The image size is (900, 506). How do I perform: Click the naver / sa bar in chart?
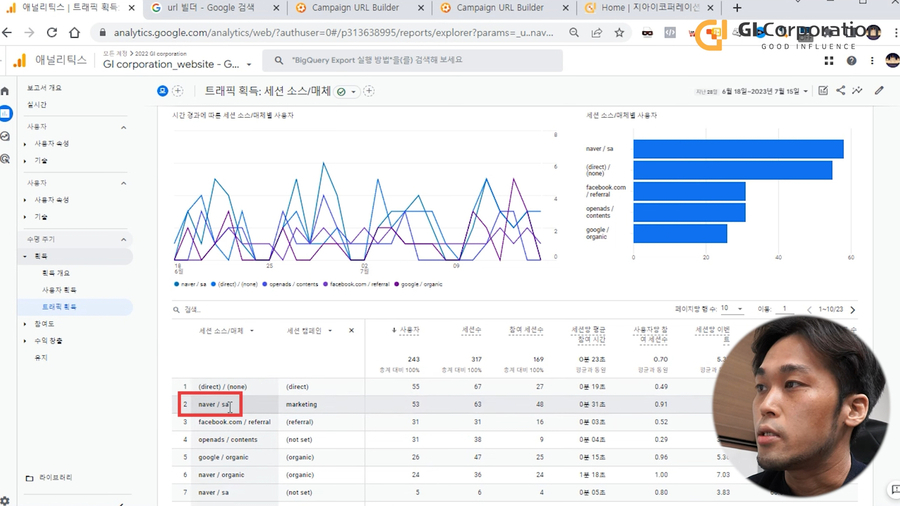coord(738,149)
